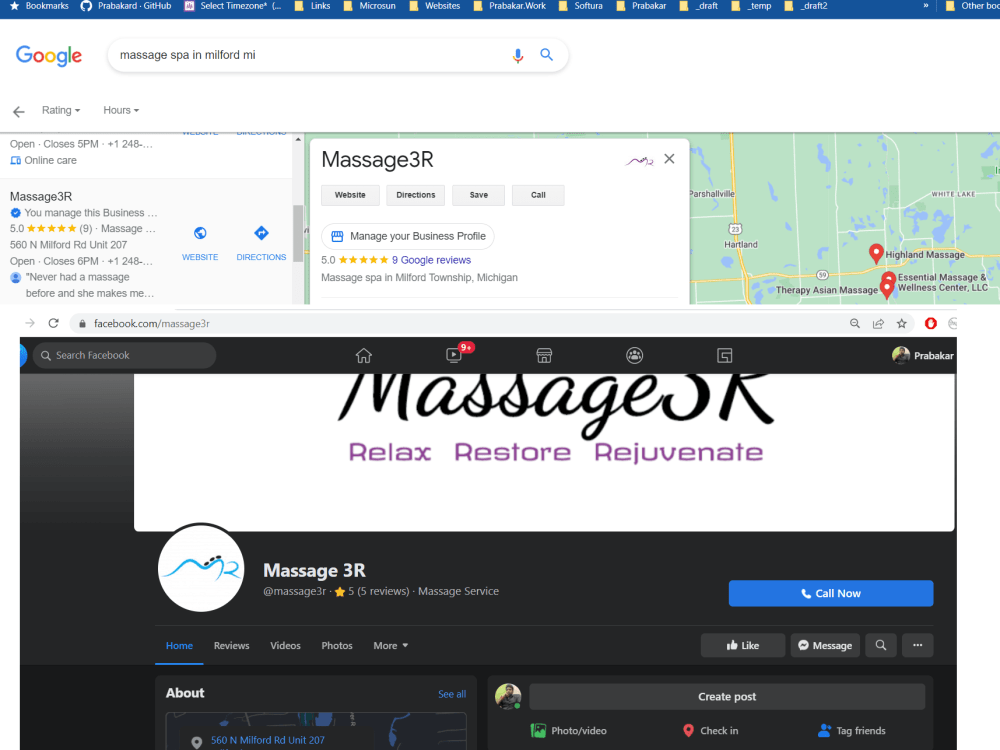This screenshot has width=1000, height=750.
Task: Open the three-dots more options button
Action: [x=917, y=645]
